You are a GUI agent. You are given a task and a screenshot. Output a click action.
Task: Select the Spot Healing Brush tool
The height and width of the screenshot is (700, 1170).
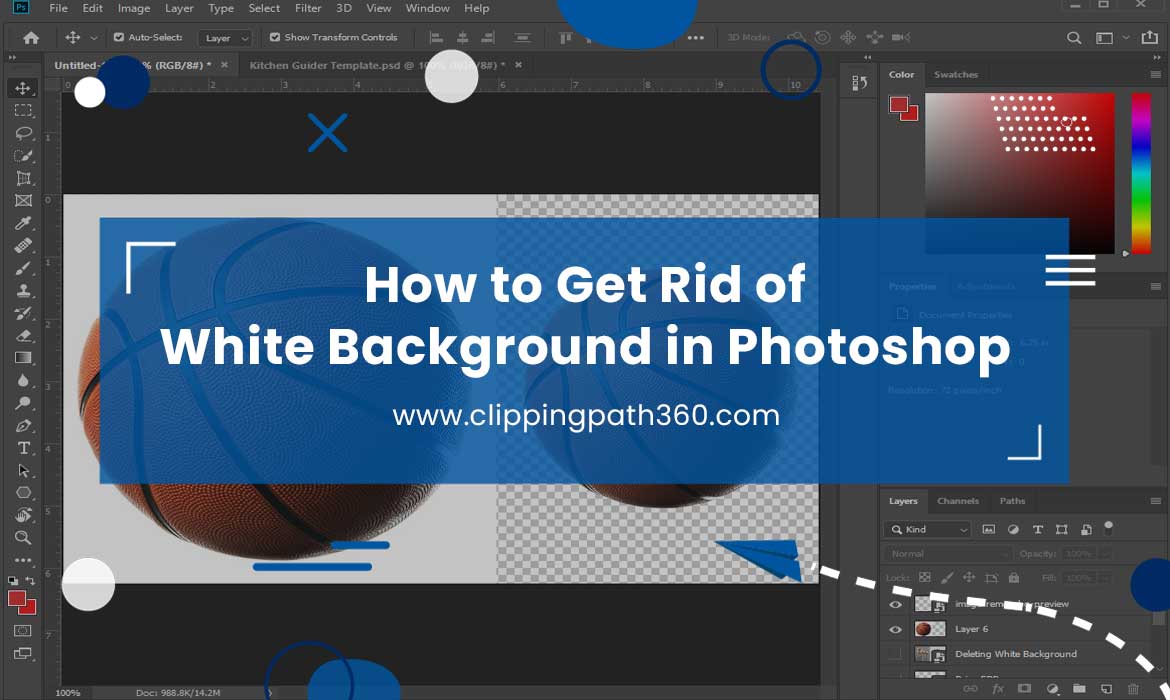[23, 245]
